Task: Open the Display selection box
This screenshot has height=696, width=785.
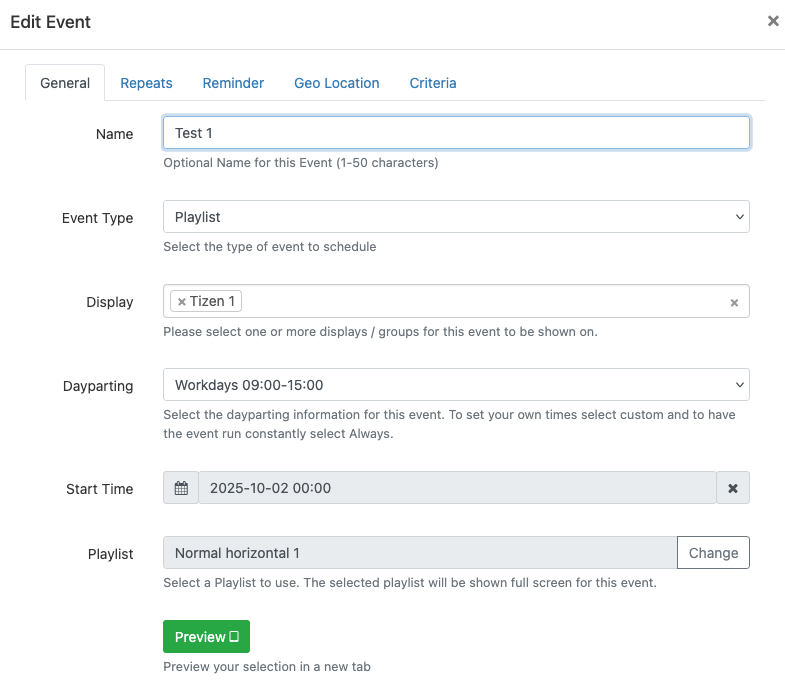Action: click(x=480, y=301)
